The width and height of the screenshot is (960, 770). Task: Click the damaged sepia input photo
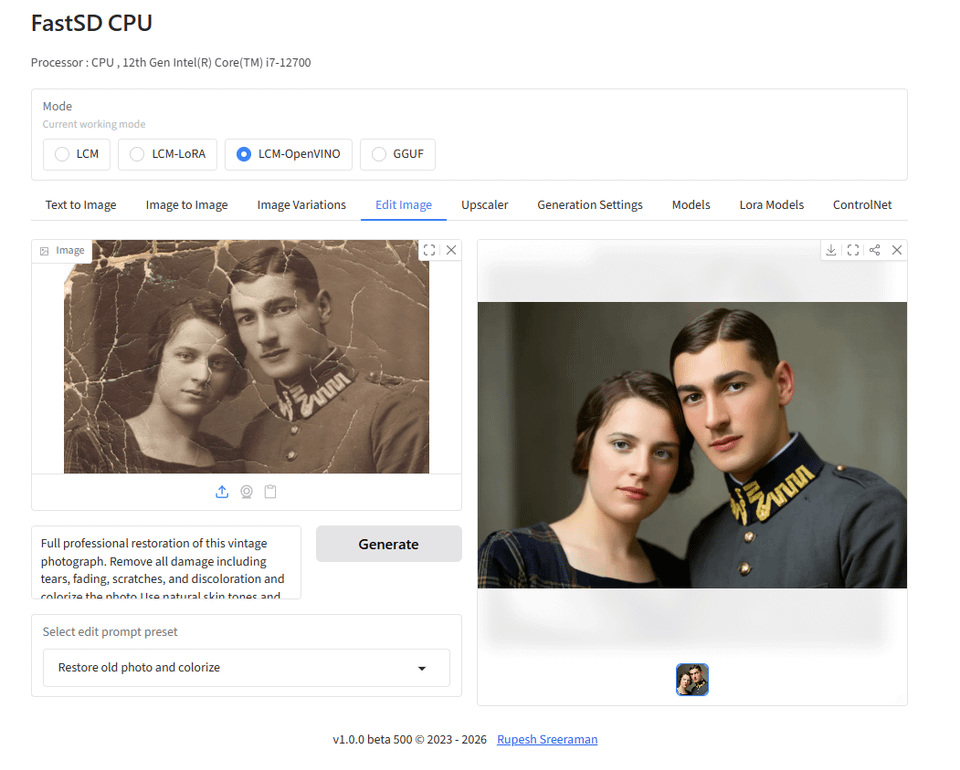[246, 356]
